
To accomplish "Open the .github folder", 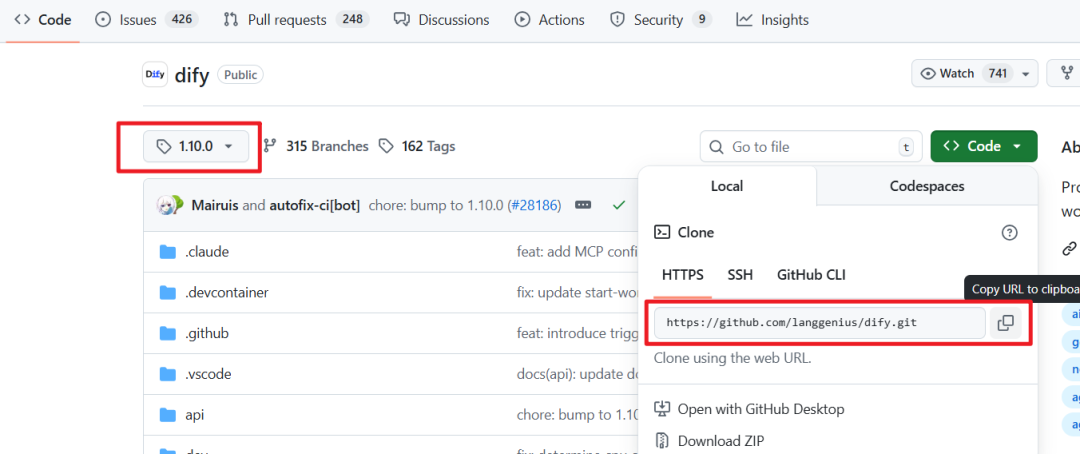I will click(207, 333).
